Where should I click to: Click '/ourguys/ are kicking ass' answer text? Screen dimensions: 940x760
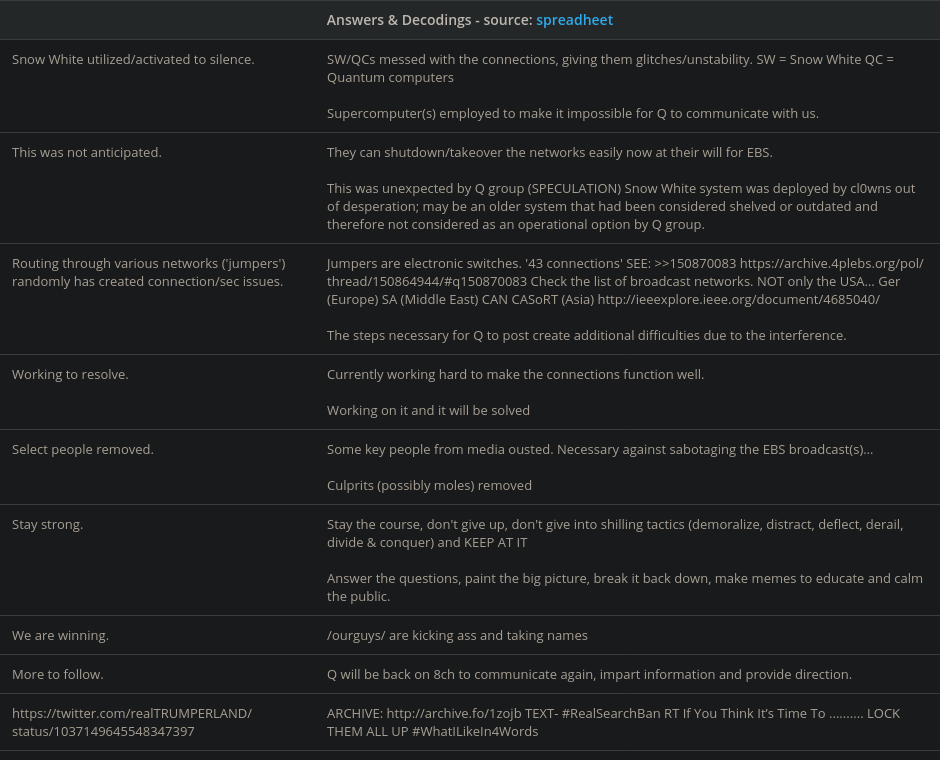(x=457, y=635)
